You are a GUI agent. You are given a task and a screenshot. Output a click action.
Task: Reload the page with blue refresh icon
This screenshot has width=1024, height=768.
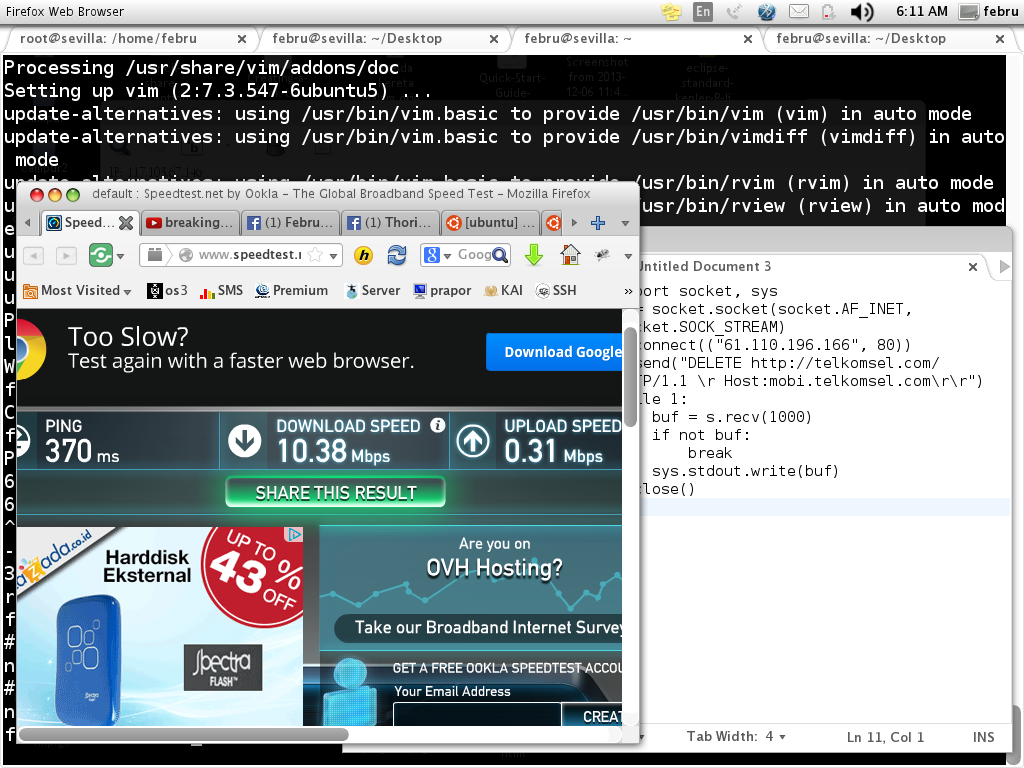(x=396, y=255)
